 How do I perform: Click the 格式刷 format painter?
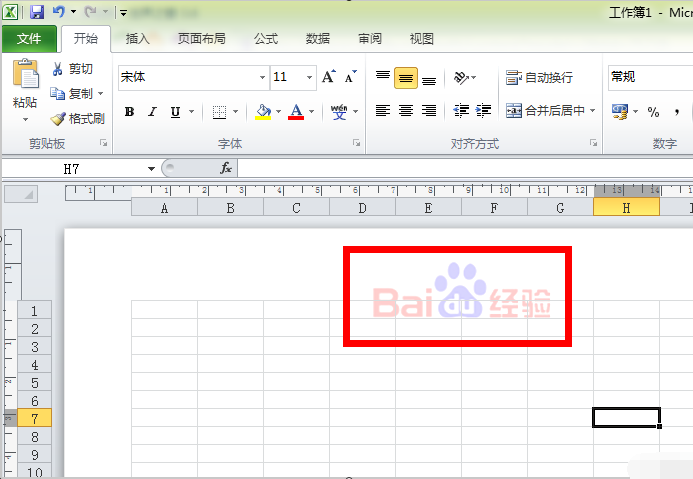[78, 118]
